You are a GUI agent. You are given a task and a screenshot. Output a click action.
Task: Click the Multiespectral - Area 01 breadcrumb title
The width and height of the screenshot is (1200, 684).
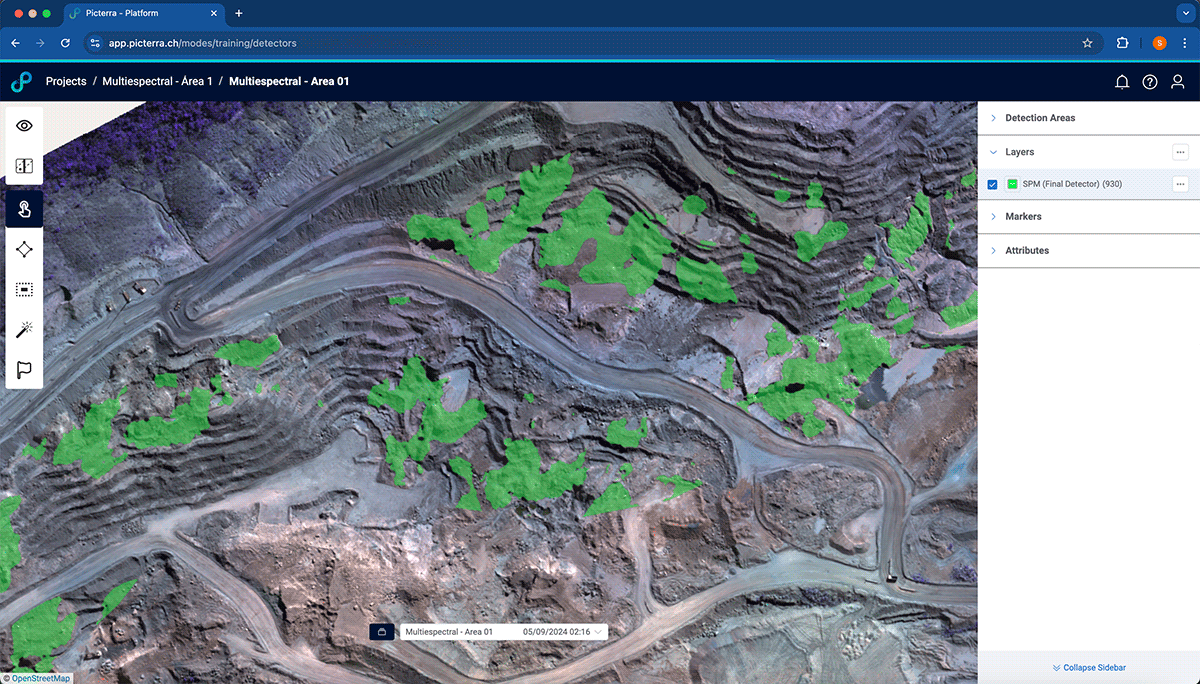coord(289,82)
